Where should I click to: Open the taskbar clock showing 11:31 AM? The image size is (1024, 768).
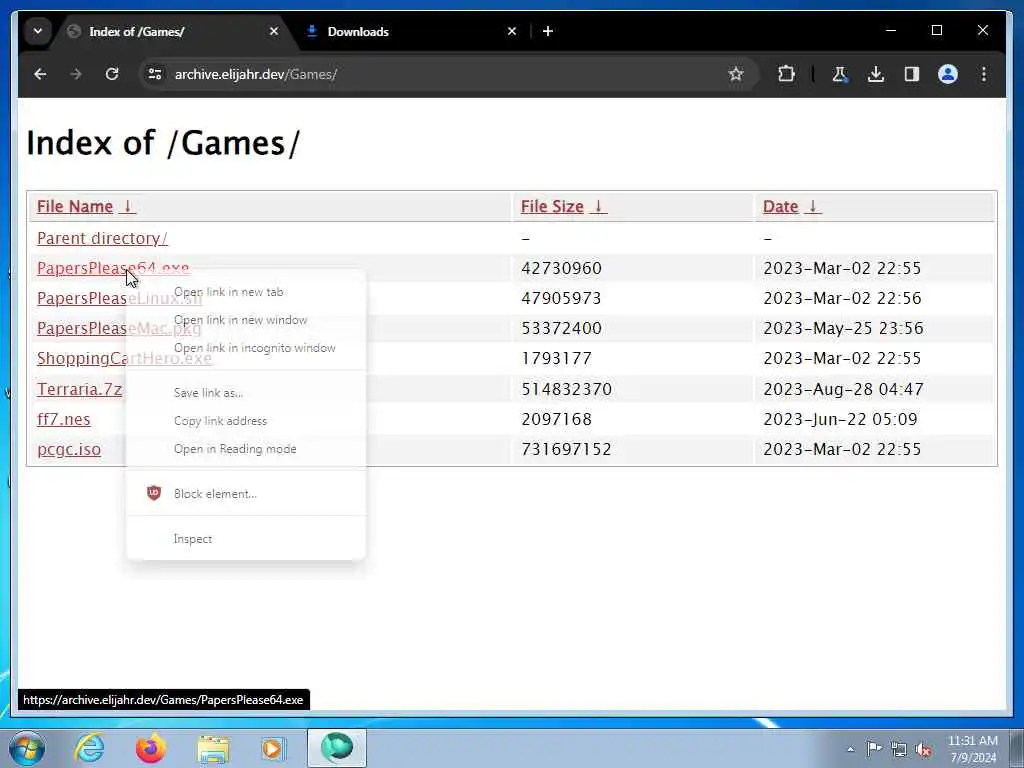click(x=973, y=749)
